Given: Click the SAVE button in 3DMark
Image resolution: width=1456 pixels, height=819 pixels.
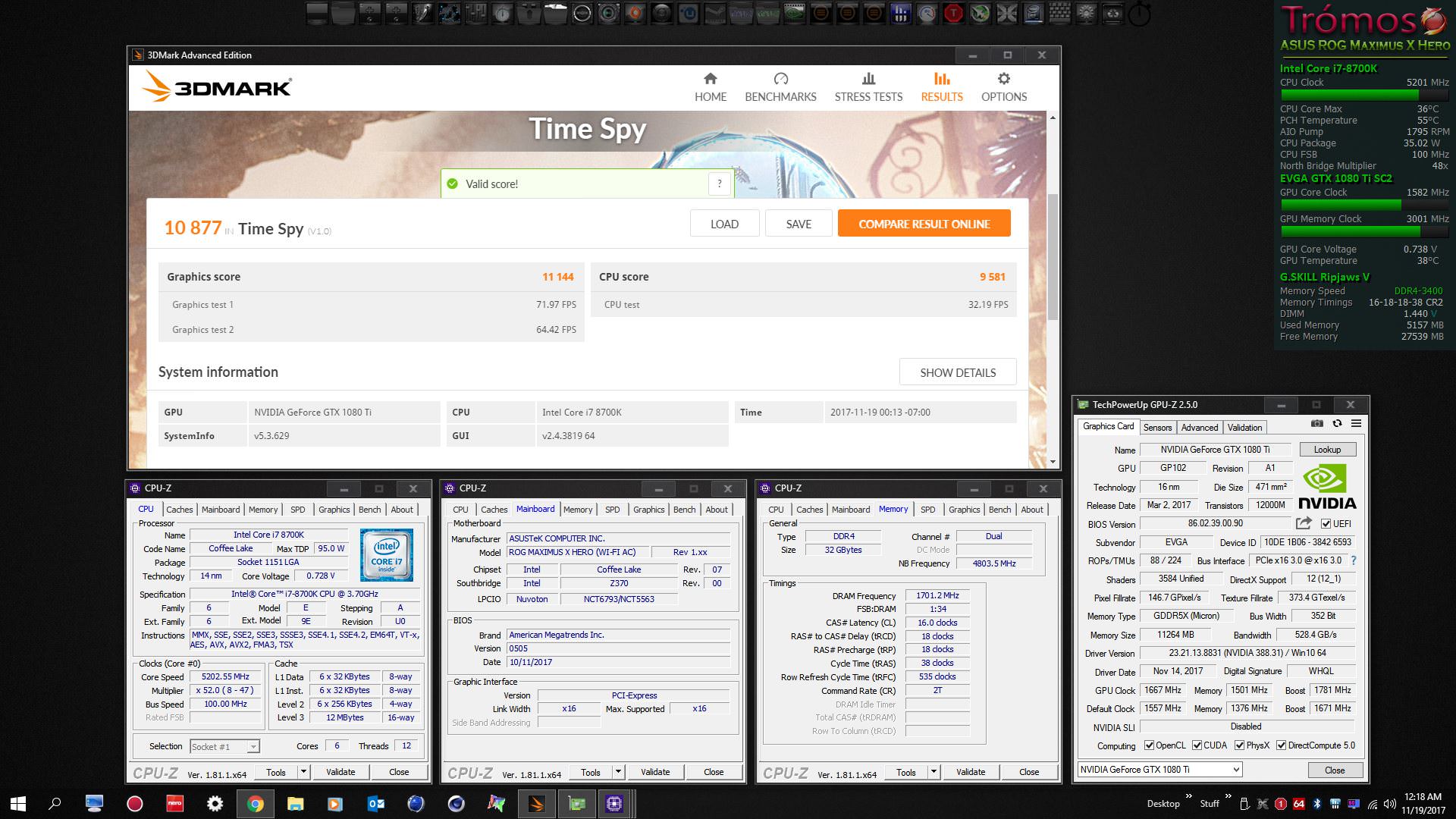Looking at the screenshot, I should (x=799, y=224).
